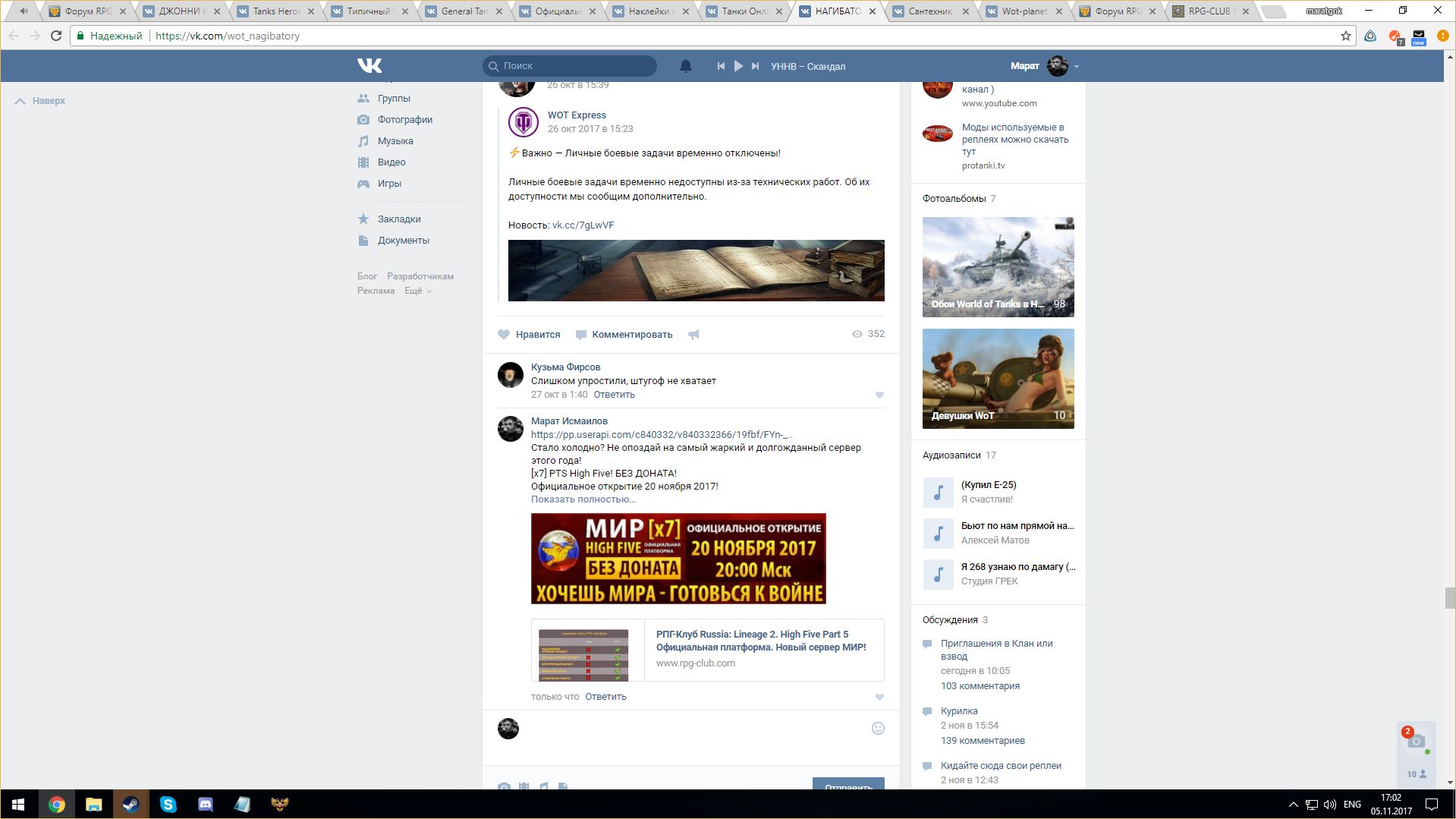Open Фотоальбомы section header
Image resolution: width=1456 pixels, height=819 pixels.
pyautogui.click(x=954, y=199)
